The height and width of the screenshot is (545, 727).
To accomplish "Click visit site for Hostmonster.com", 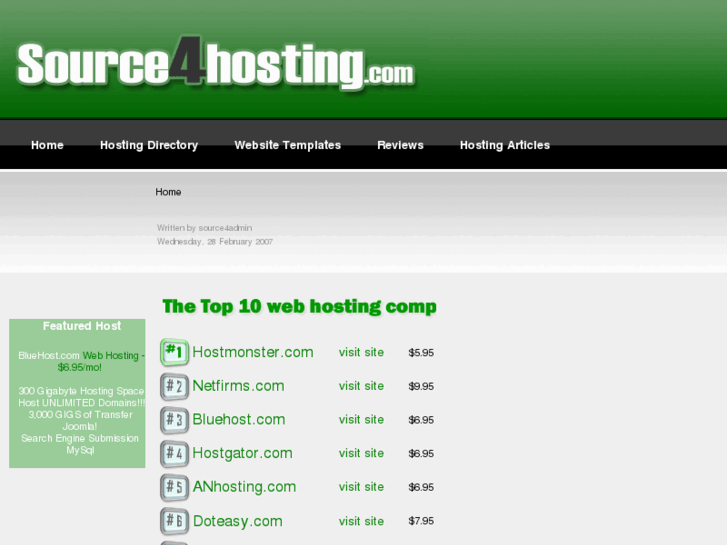I will pos(361,353).
